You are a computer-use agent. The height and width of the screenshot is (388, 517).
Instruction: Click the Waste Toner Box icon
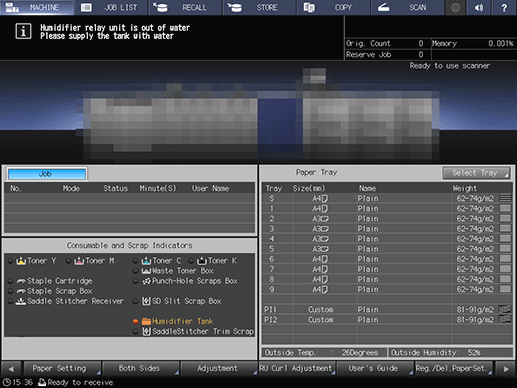point(146,271)
